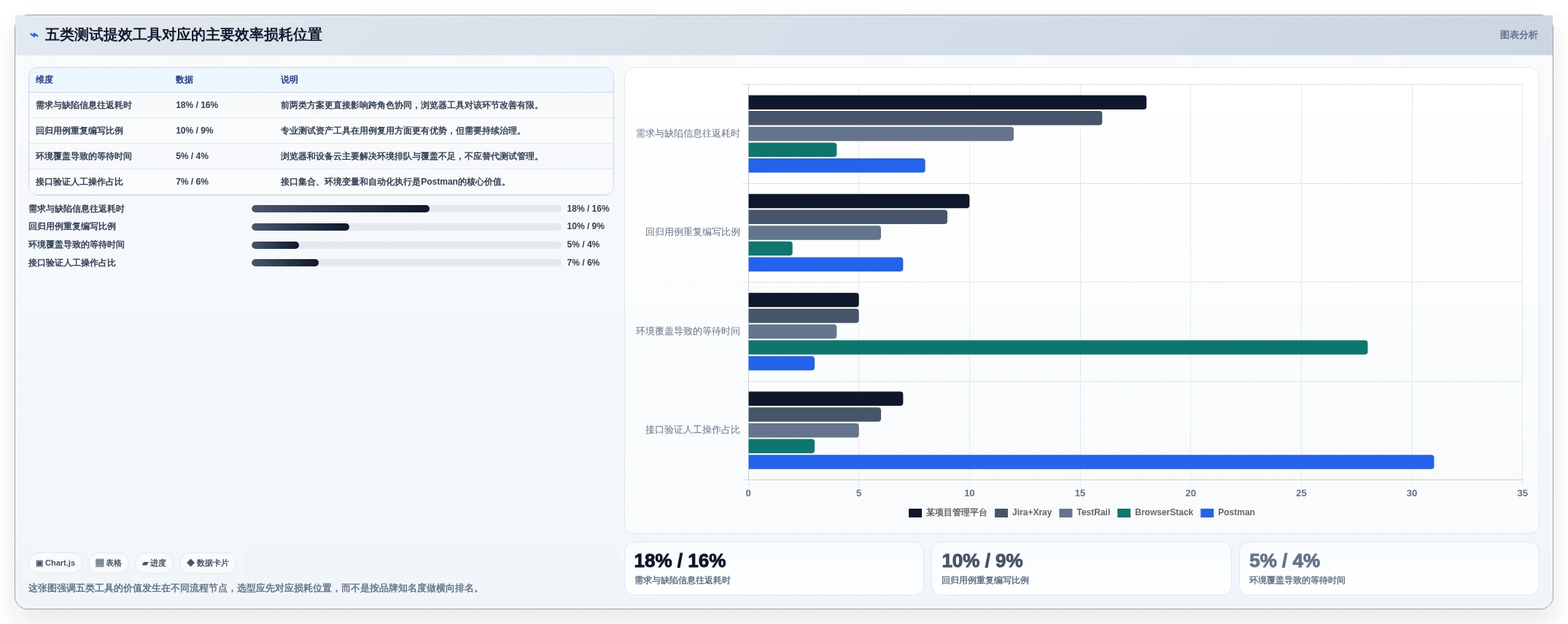Screen dimensions: 1568x624
Task: Toggle Postman legend item
Action: click(1227, 512)
